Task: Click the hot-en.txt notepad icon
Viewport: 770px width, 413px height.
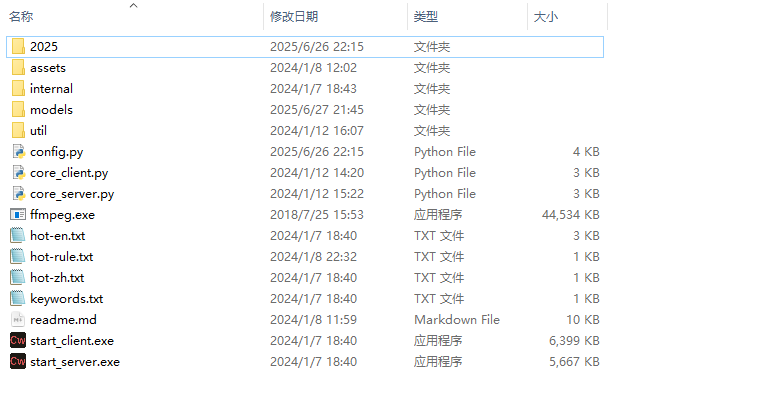Action: click(x=18, y=236)
